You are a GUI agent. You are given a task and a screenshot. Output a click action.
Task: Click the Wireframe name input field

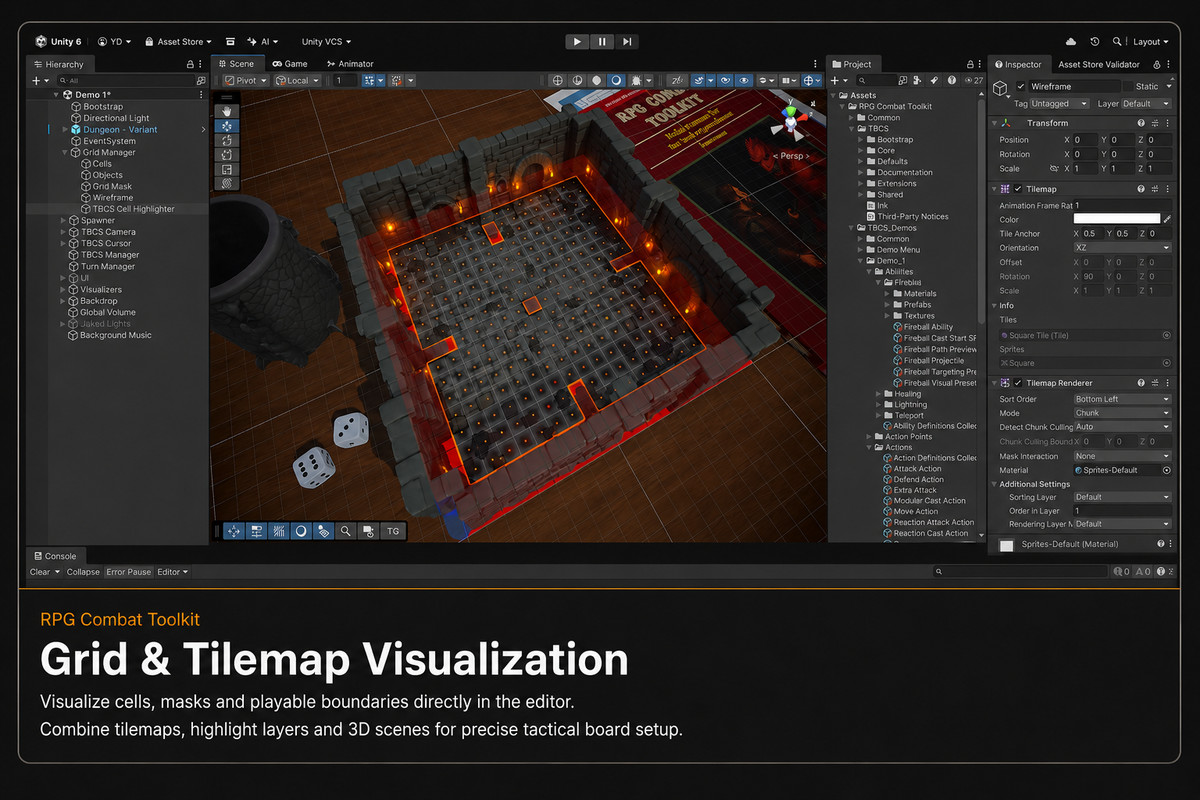click(x=1073, y=87)
